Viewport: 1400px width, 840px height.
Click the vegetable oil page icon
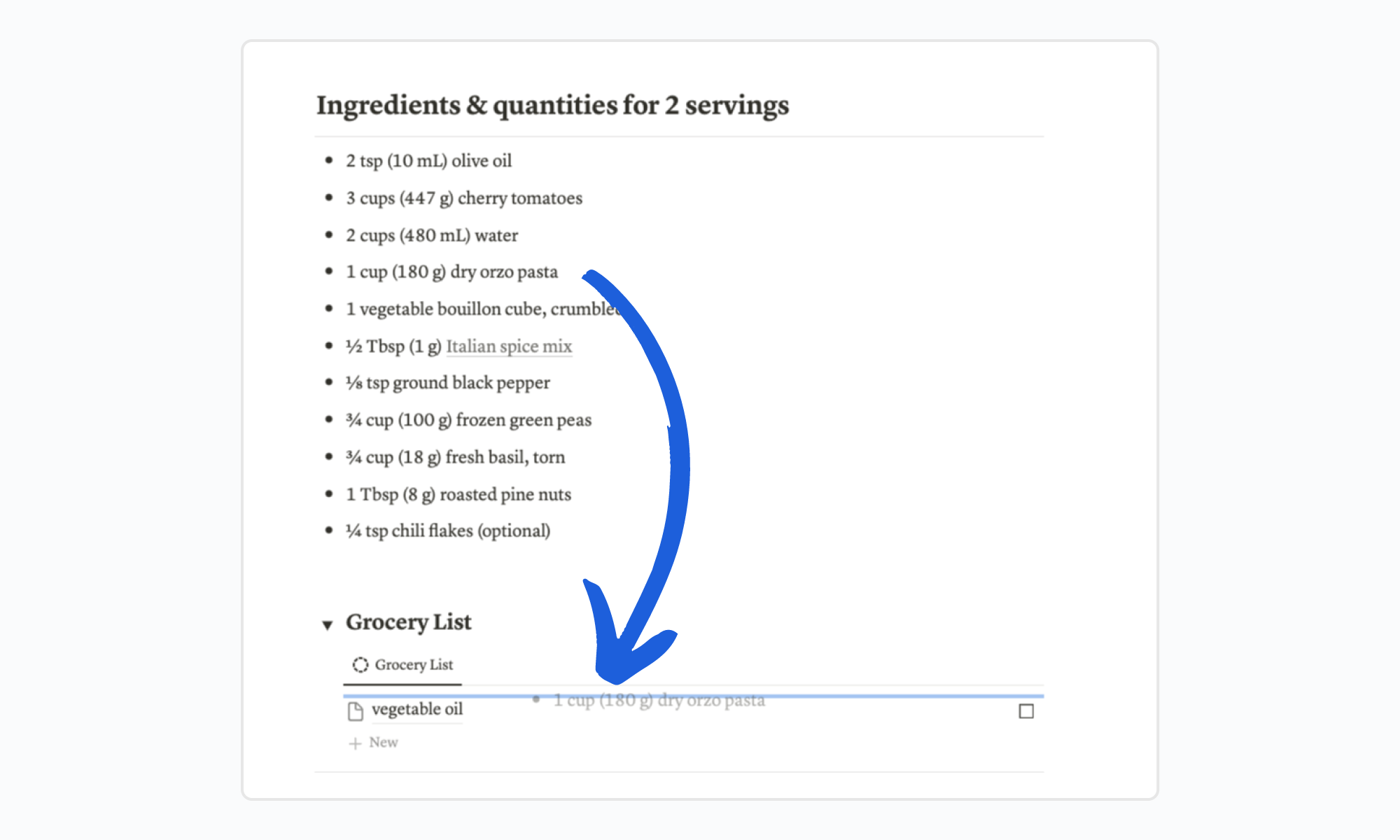tap(356, 711)
